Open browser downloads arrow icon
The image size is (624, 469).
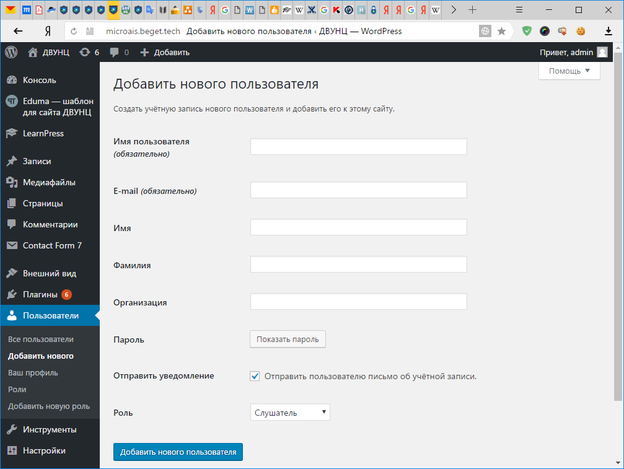point(608,31)
